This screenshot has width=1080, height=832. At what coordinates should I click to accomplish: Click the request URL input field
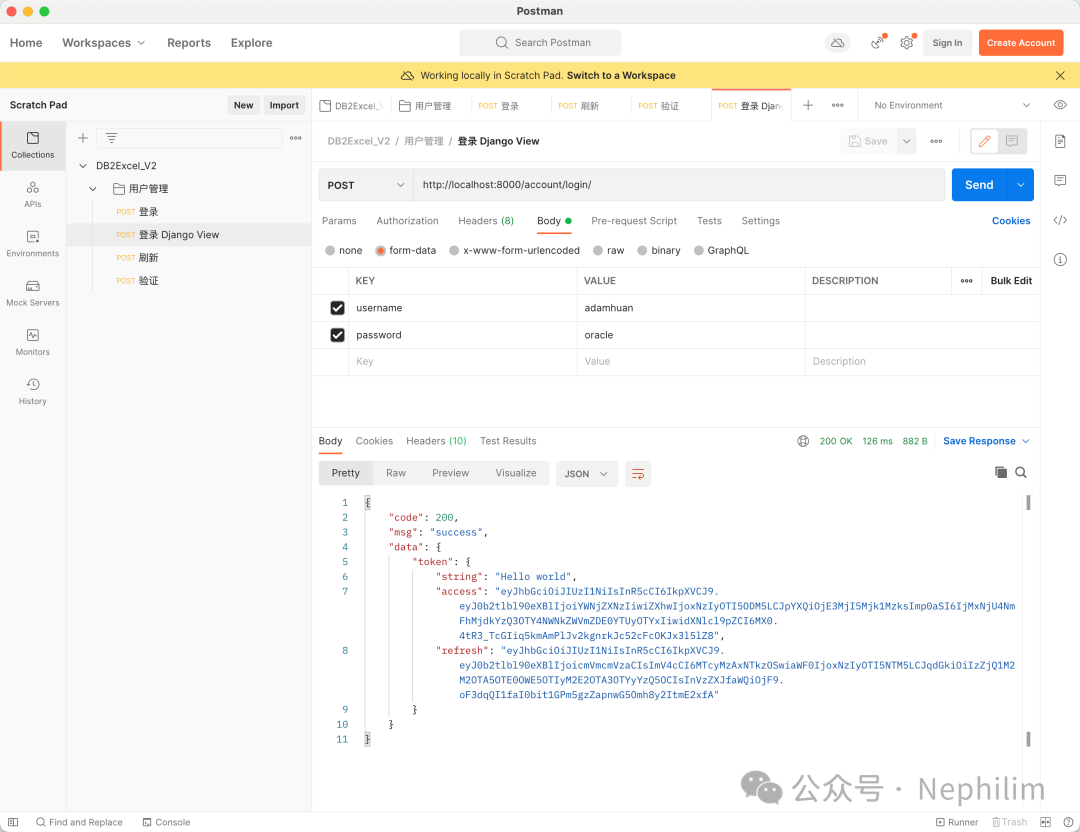click(x=678, y=185)
